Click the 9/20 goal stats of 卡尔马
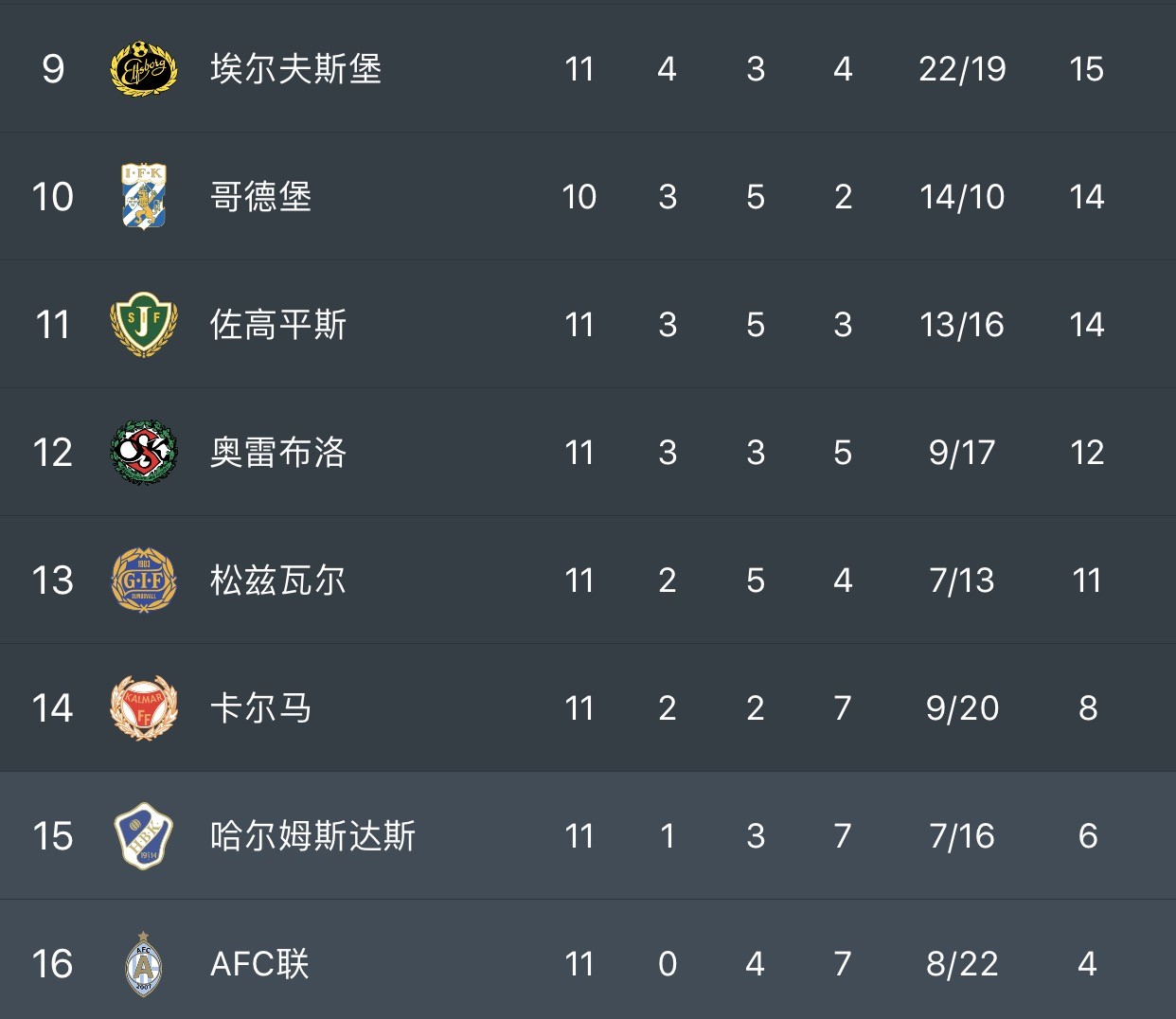 coord(962,707)
